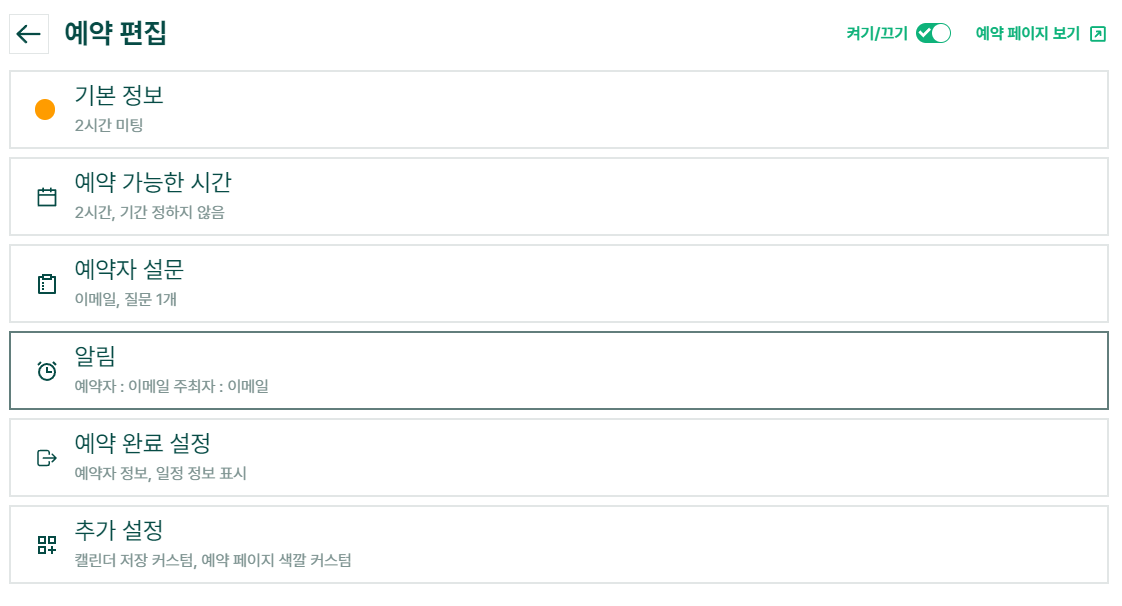Click the orange circle icon
Screen dimensions: 1122x606
pos(45,110)
